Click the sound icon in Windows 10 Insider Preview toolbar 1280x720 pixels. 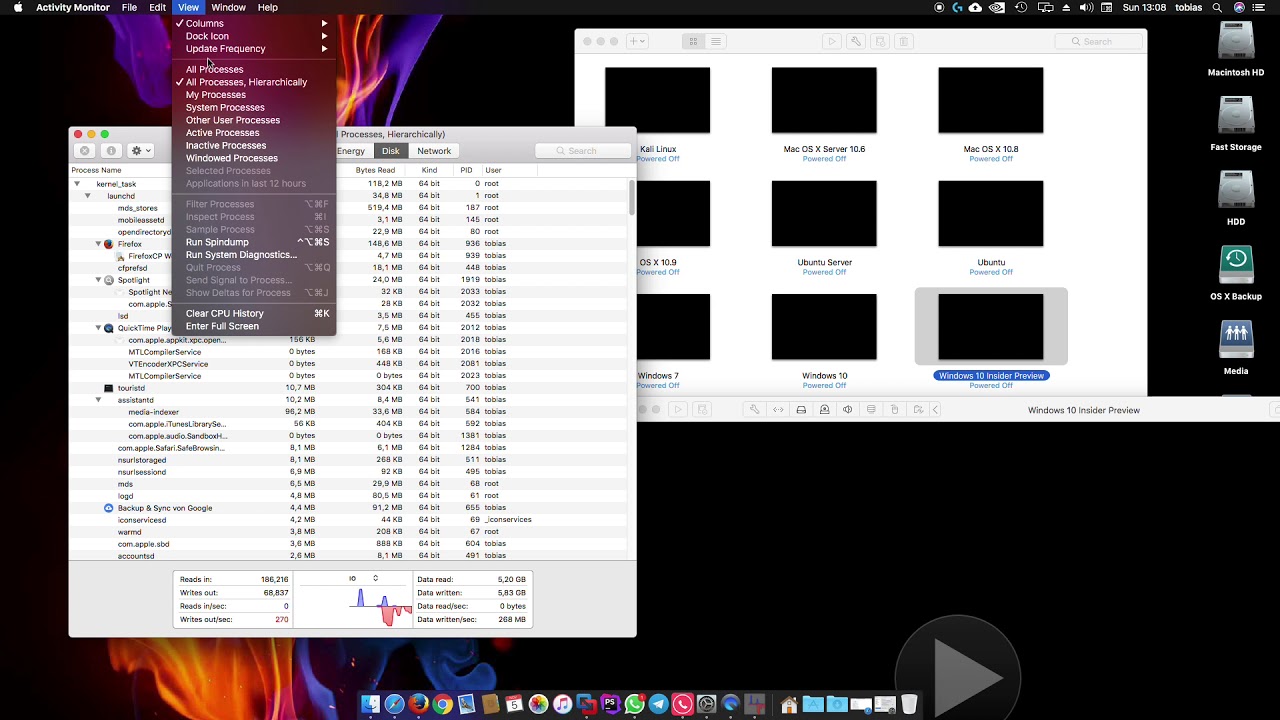tap(848, 410)
